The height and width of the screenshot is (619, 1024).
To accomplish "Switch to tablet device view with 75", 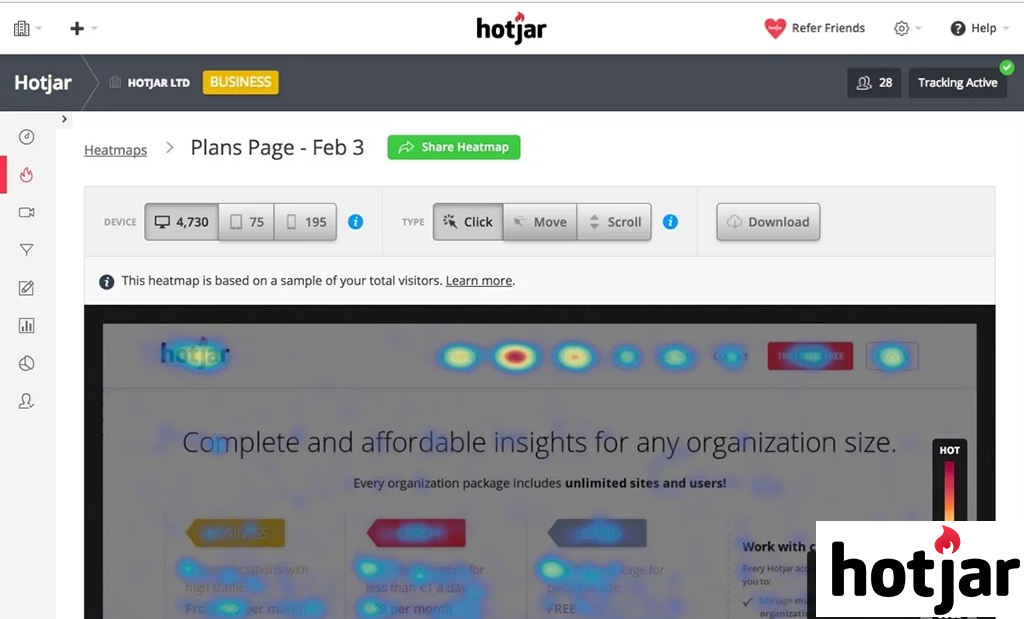I will point(246,222).
